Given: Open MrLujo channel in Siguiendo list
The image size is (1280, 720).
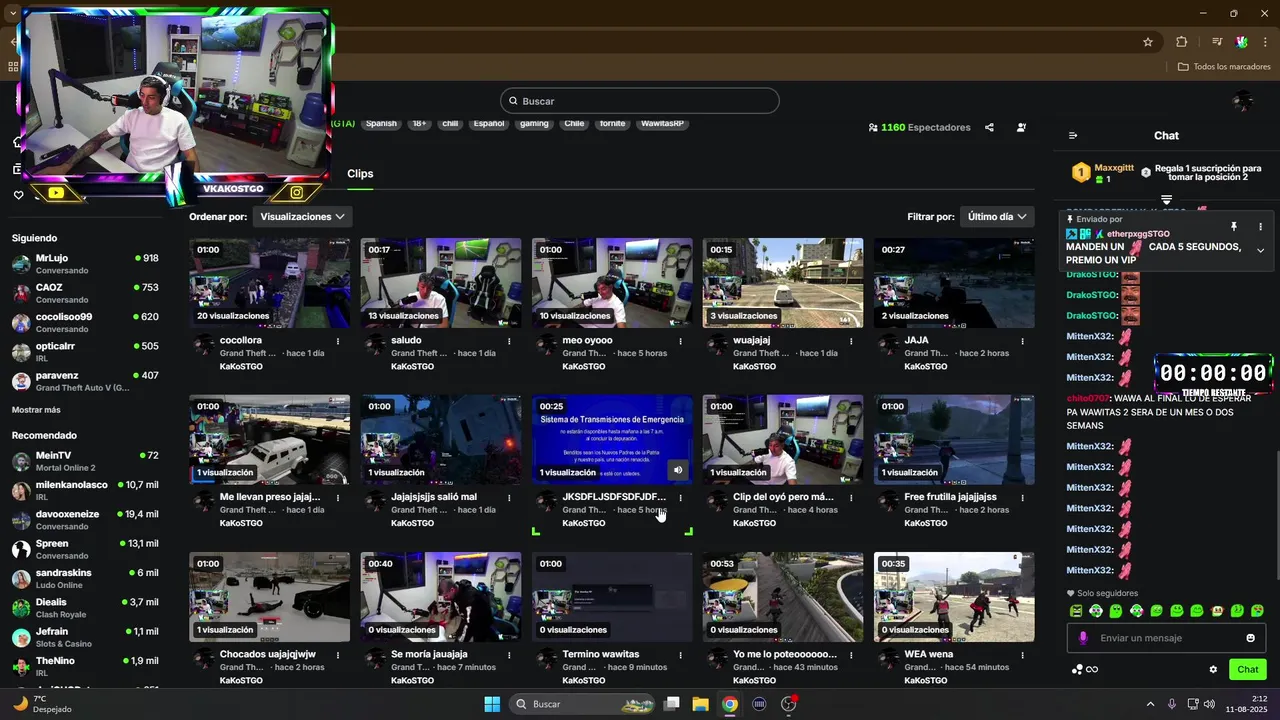Looking at the screenshot, I should 85,264.
